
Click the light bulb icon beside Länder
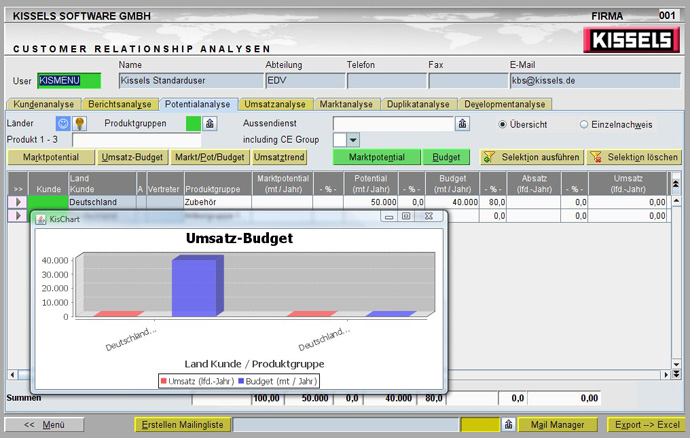[79, 124]
